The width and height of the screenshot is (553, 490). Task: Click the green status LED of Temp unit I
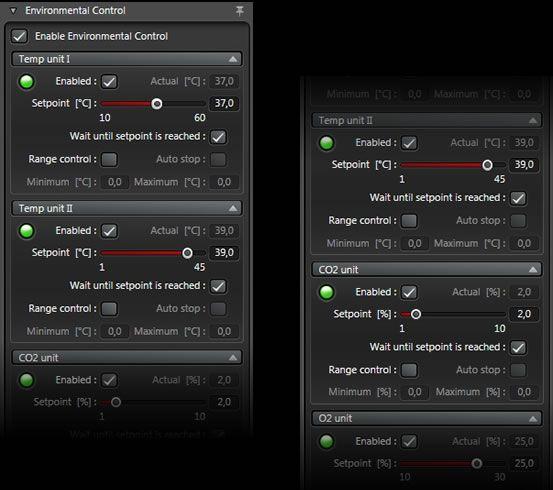point(27,82)
